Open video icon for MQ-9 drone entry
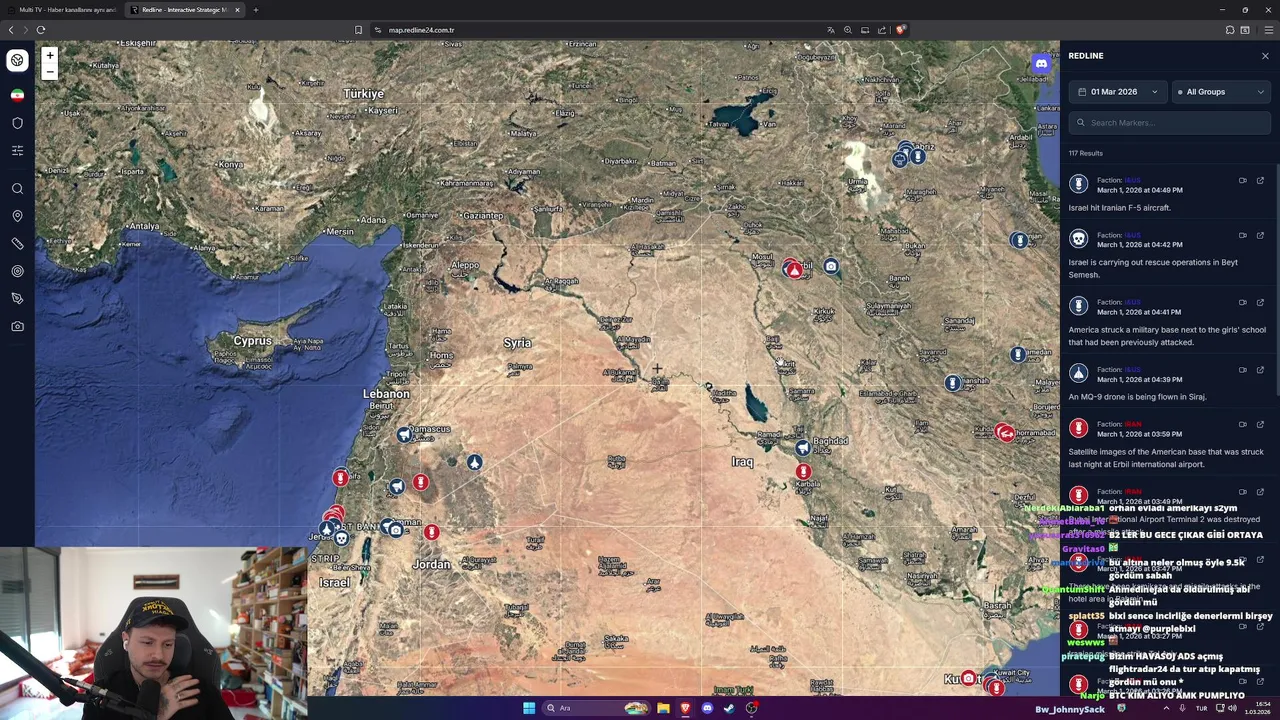 click(x=1243, y=370)
